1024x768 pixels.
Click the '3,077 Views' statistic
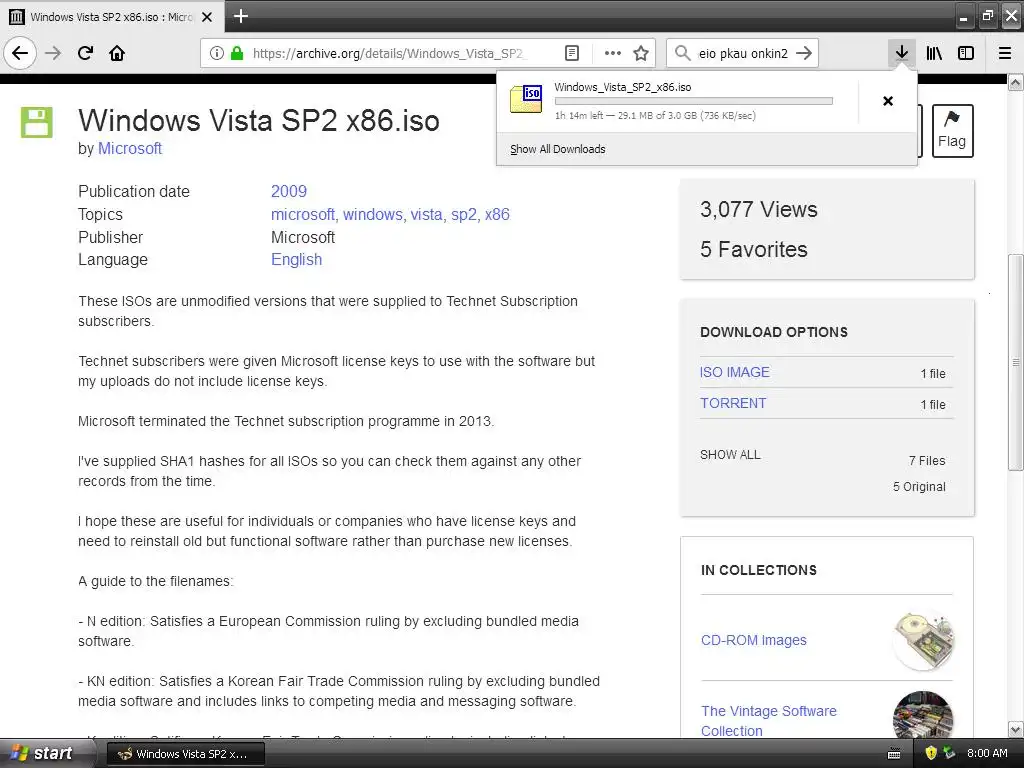(758, 209)
